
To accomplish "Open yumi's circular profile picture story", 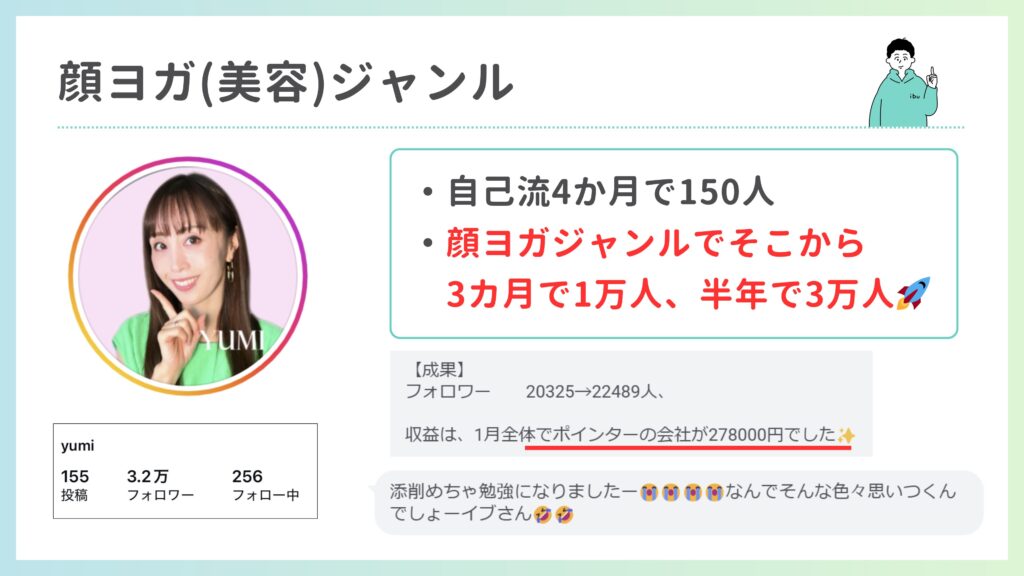I will click(x=188, y=276).
